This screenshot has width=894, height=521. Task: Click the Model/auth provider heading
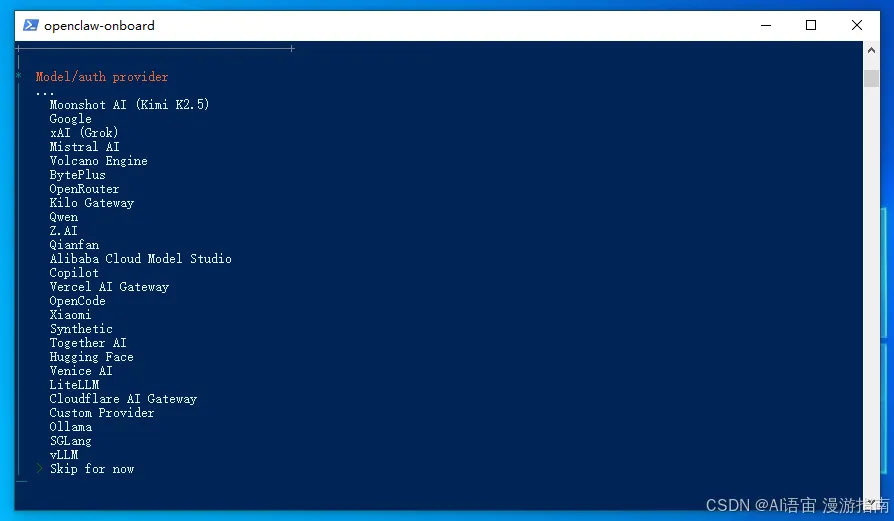(x=101, y=77)
